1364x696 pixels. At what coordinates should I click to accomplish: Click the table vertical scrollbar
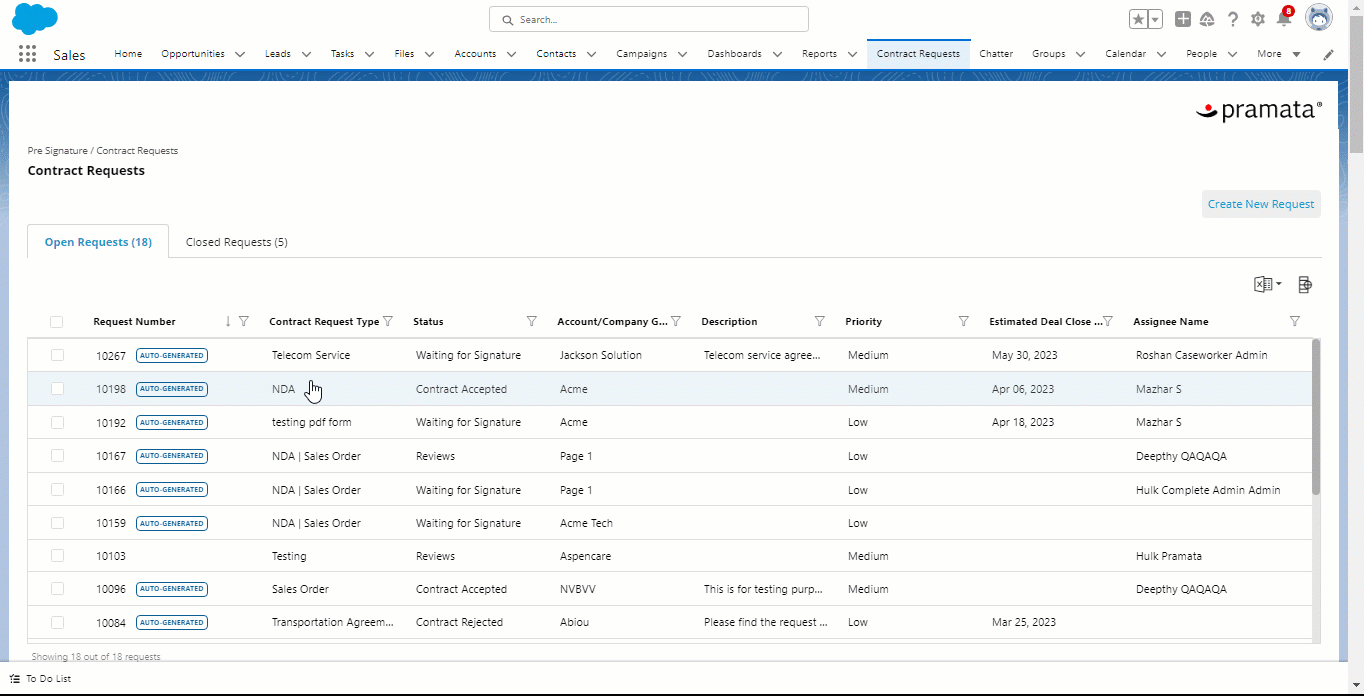(x=1316, y=416)
